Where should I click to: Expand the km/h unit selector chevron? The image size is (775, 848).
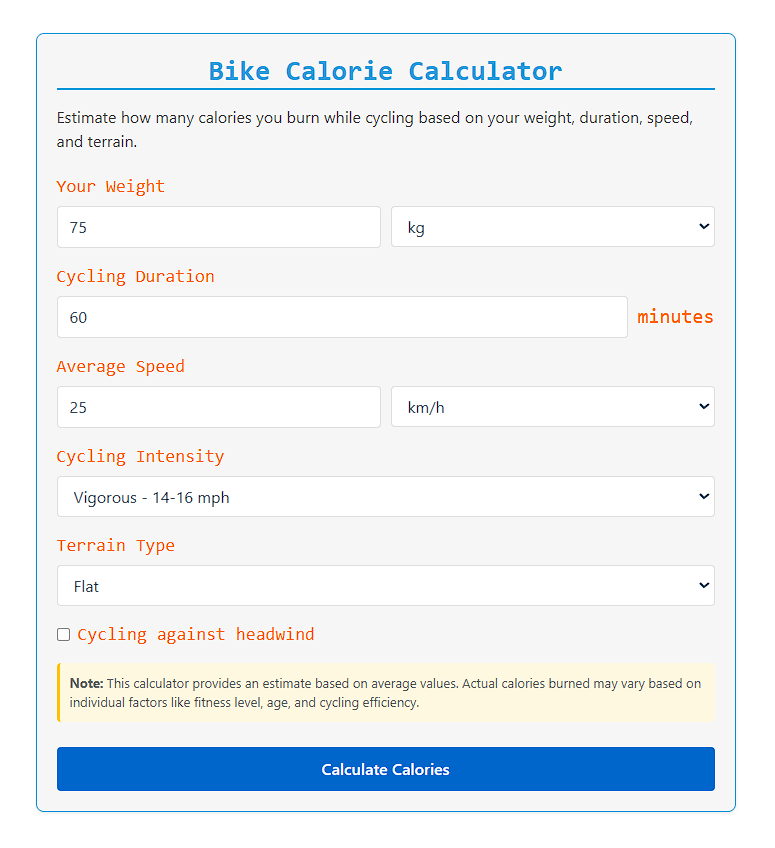[702, 406]
